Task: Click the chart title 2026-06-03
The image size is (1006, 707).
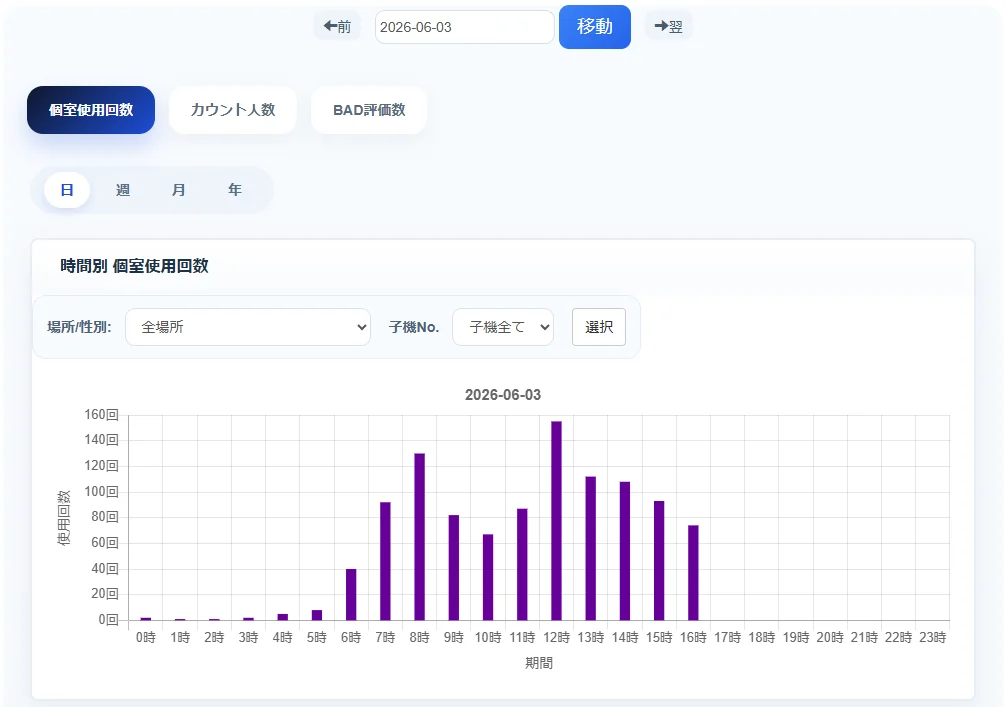Action: click(x=503, y=395)
